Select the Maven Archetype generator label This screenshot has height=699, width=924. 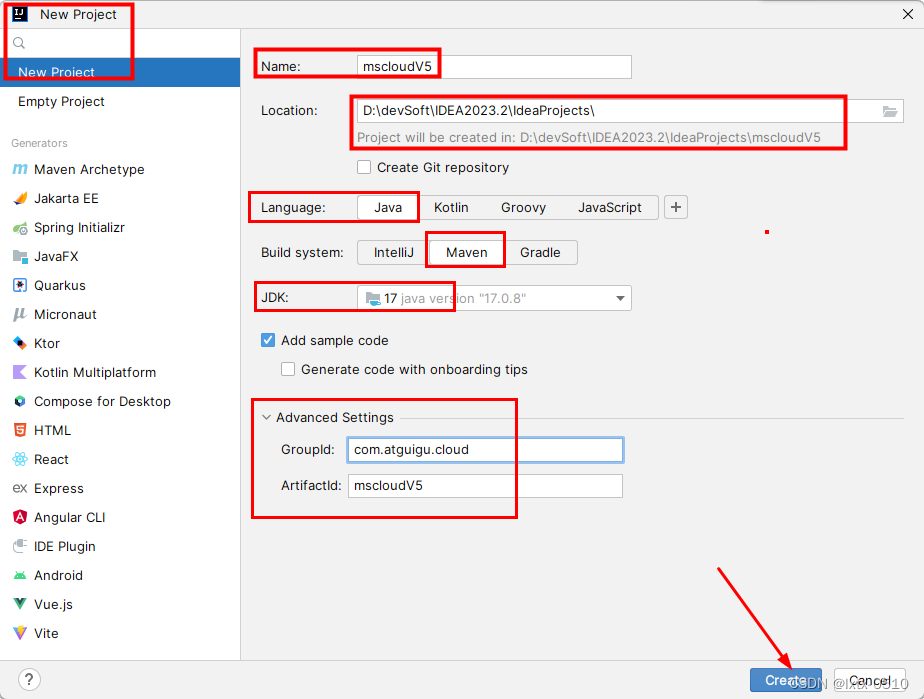[x=89, y=169]
